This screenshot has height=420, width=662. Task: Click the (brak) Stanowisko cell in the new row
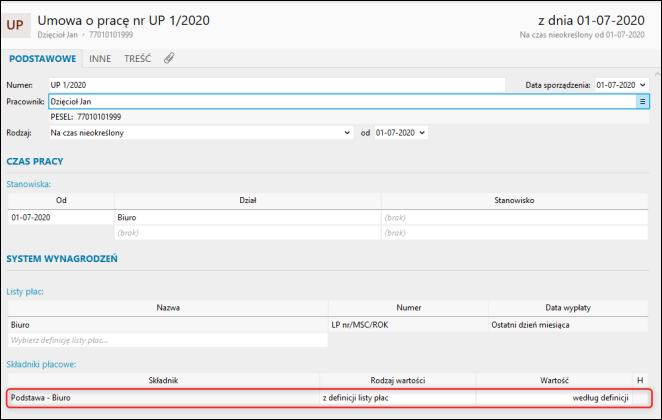514,233
